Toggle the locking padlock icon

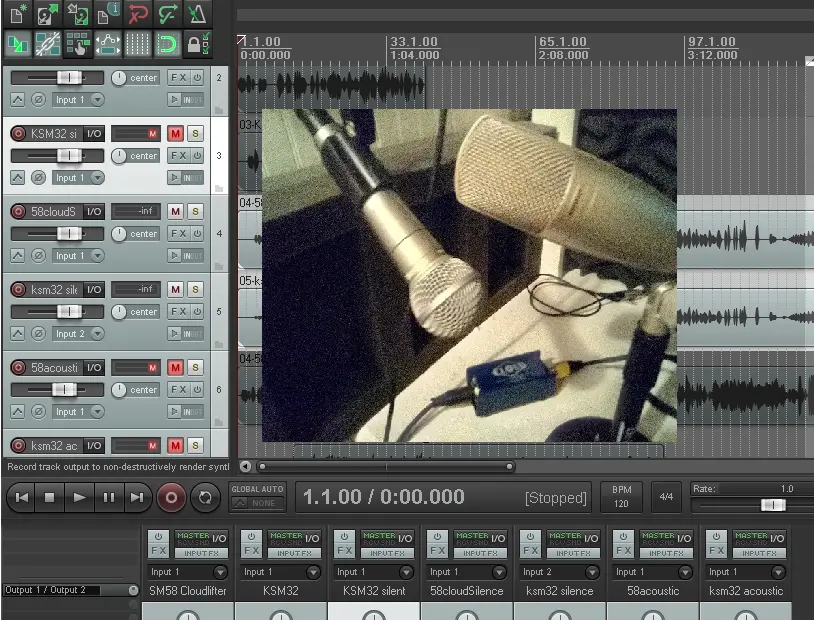pos(198,44)
